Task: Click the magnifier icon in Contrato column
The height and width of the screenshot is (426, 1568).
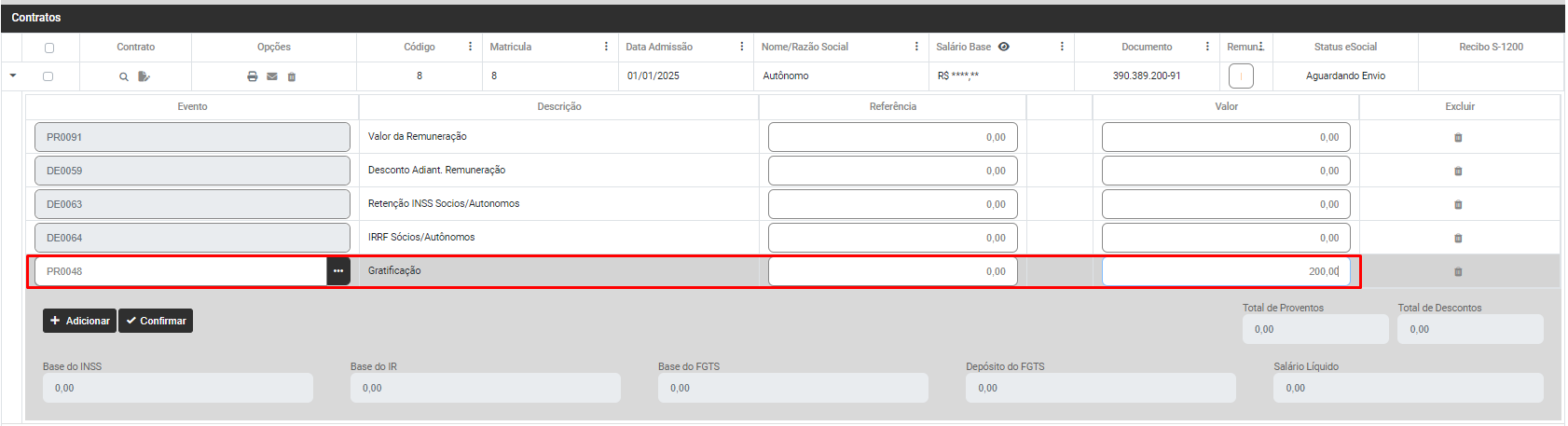Action: pos(123,76)
